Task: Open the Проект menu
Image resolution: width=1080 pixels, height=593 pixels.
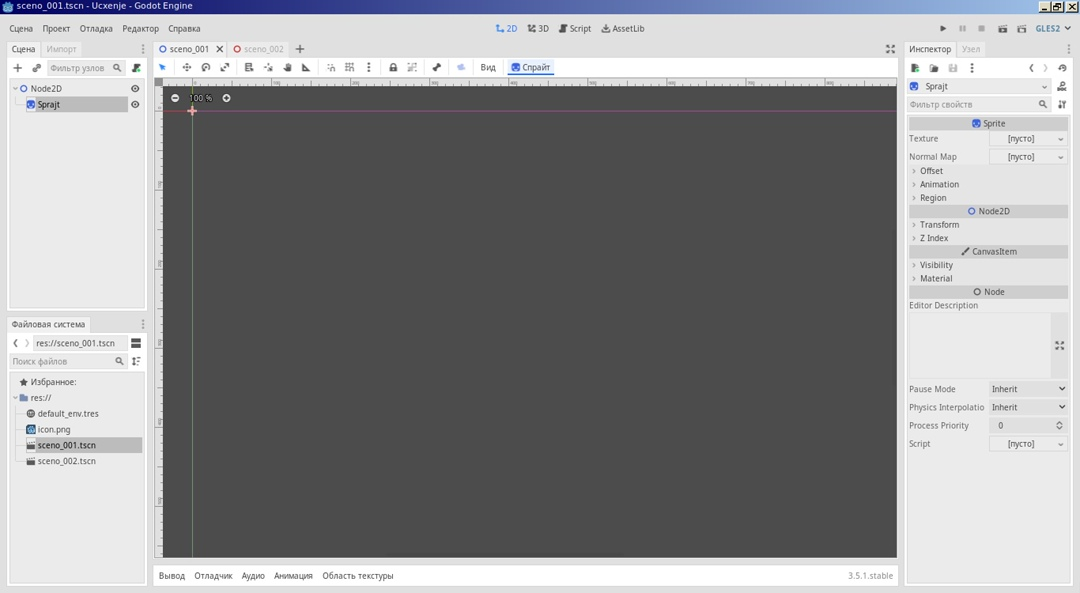Action: (56, 29)
